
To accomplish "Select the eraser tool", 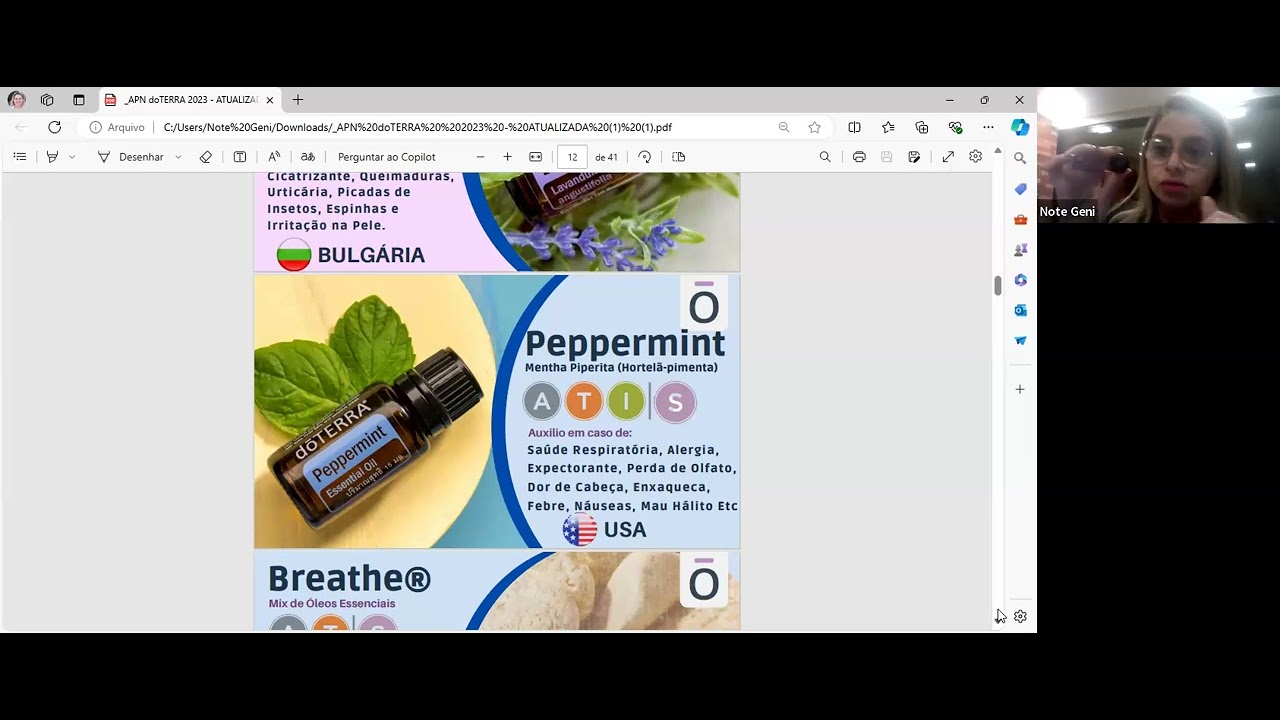I will (x=206, y=157).
